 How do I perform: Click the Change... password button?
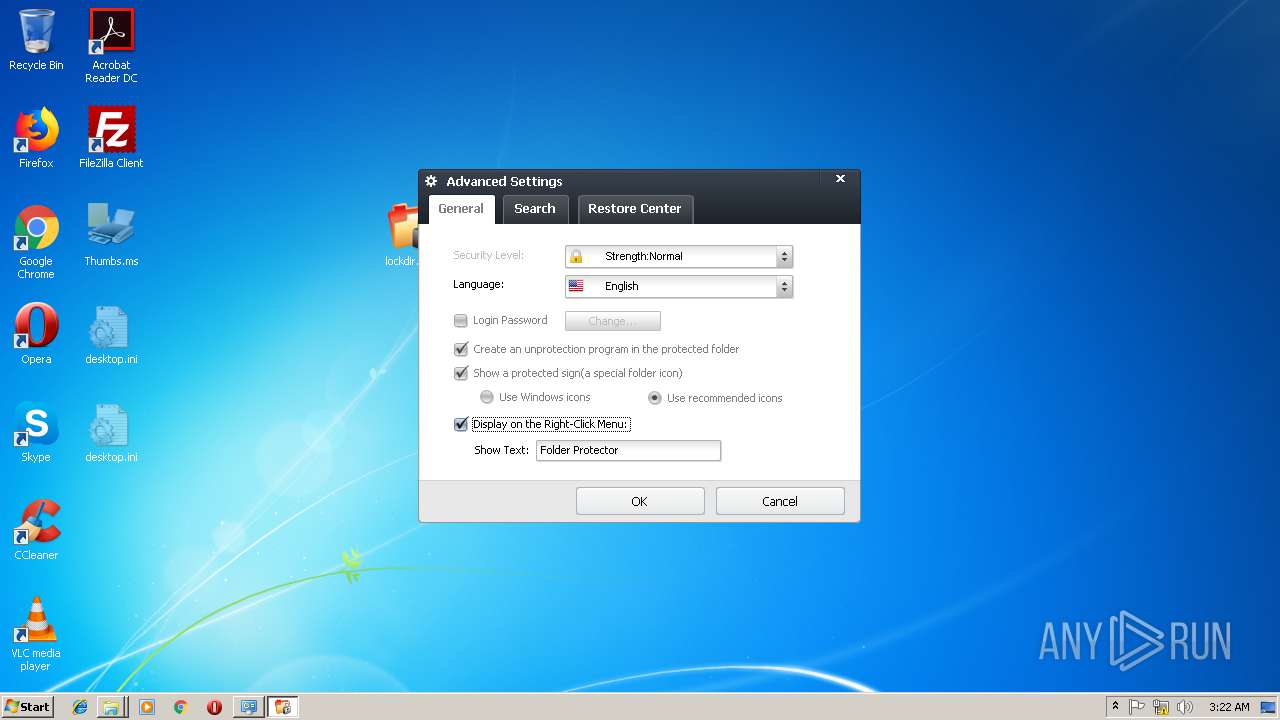point(613,321)
